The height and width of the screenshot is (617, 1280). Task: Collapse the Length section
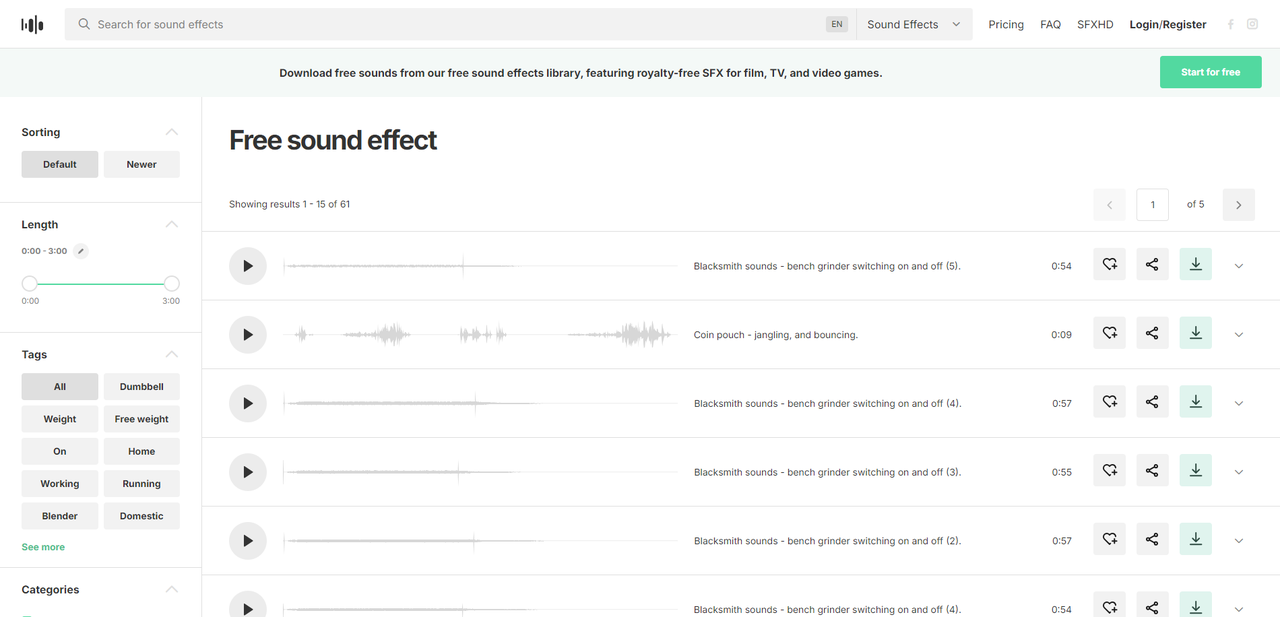pyautogui.click(x=172, y=224)
